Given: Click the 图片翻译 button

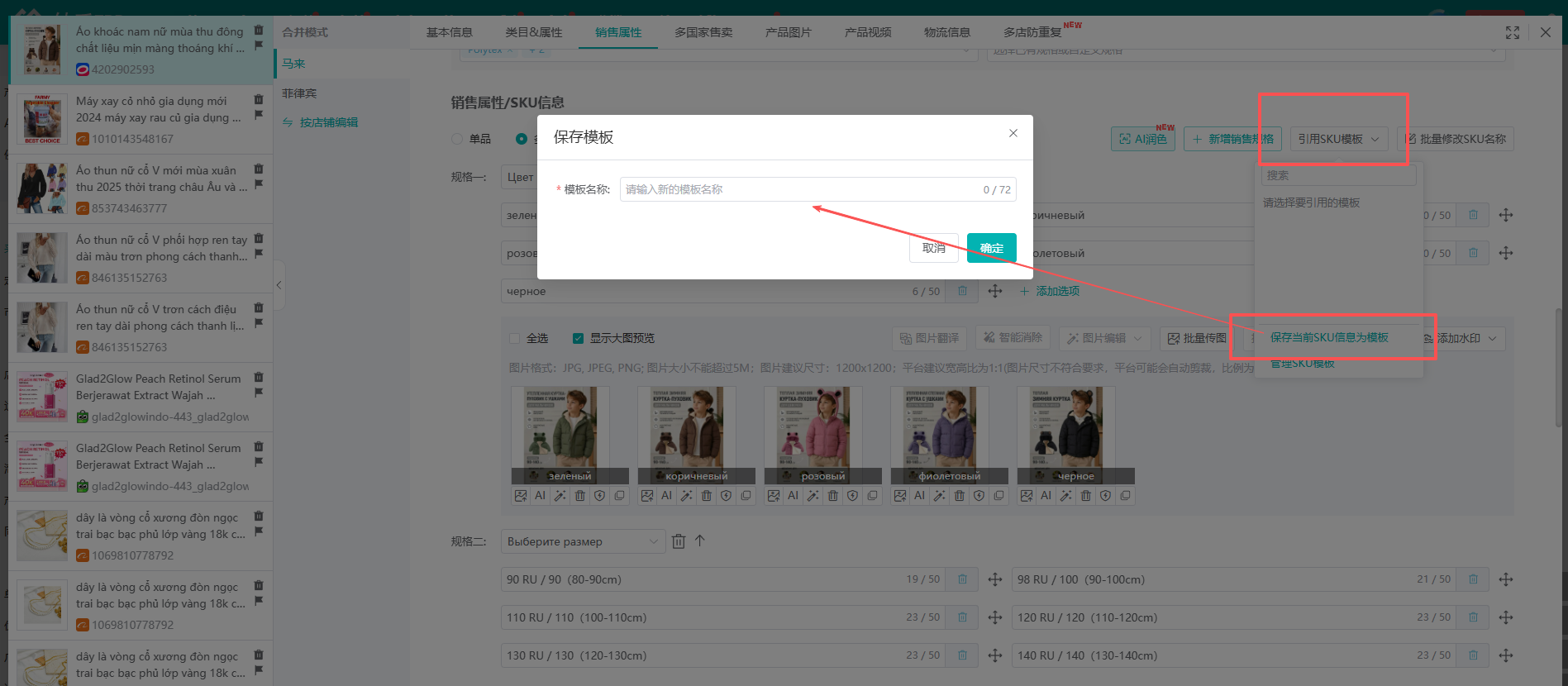Looking at the screenshot, I should pyautogui.click(x=930, y=338).
